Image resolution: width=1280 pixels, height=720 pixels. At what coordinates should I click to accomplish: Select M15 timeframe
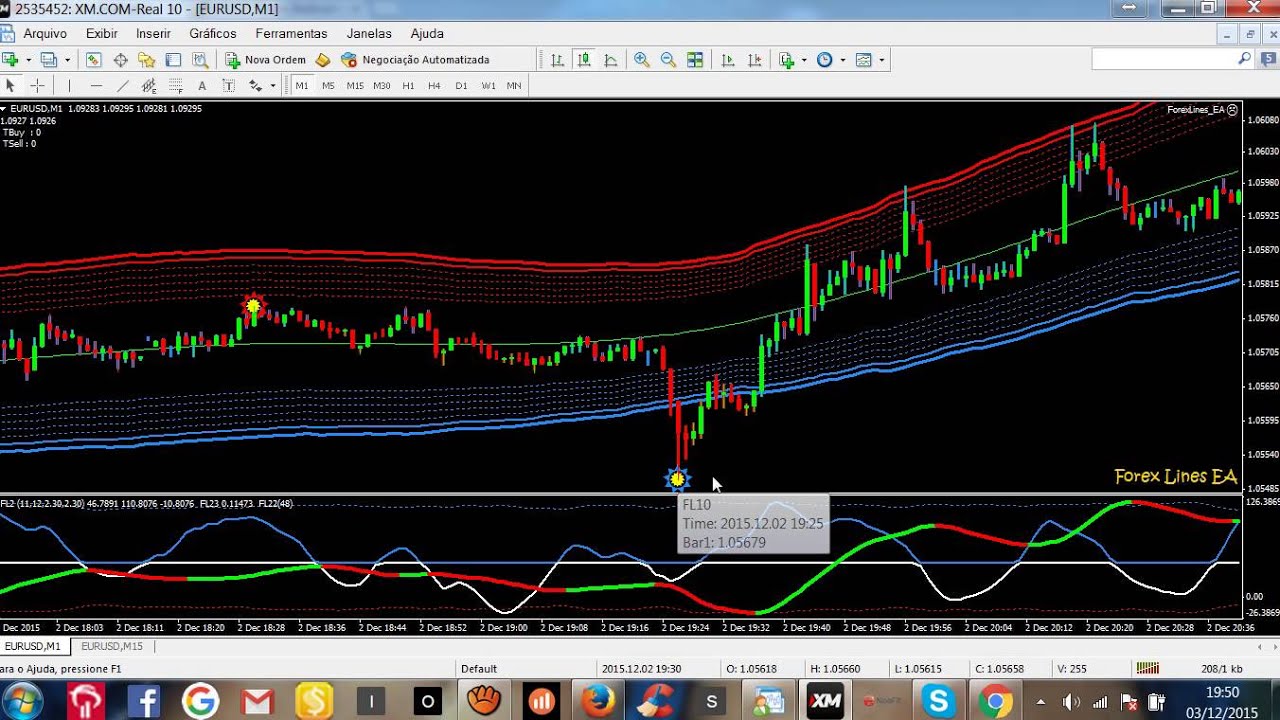click(x=355, y=86)
